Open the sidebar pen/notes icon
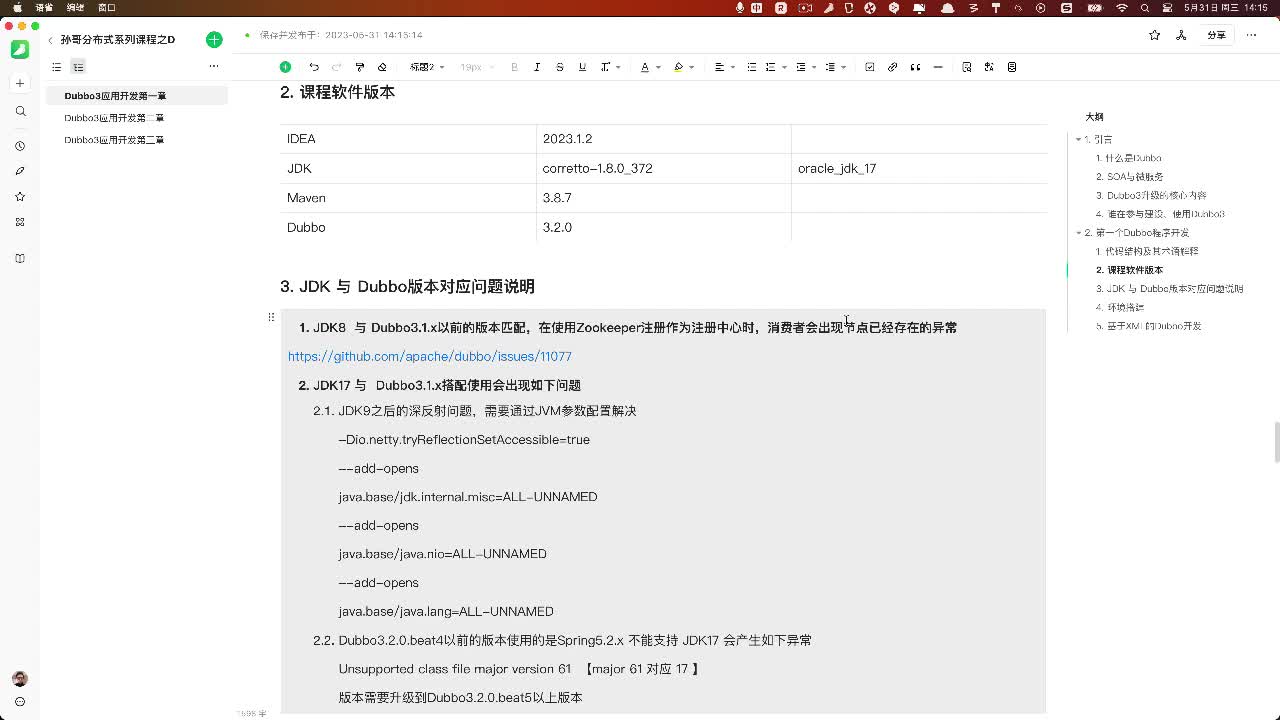This screenshot has width=1280, height=720. click(20, 171)
